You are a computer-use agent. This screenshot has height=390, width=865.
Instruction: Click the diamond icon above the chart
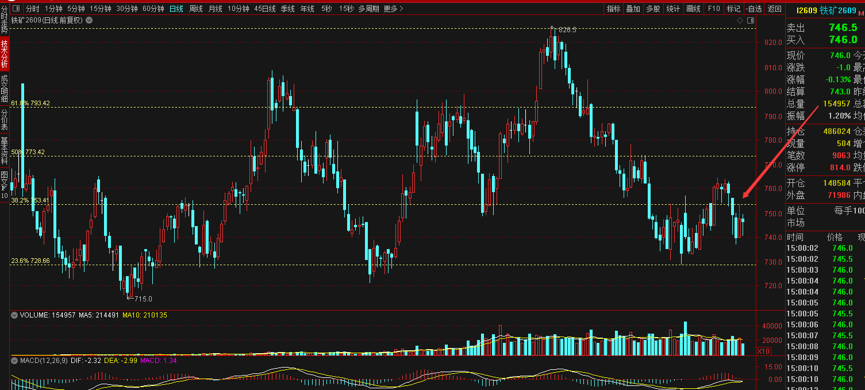pyautogui.click(x=739, y=20)
